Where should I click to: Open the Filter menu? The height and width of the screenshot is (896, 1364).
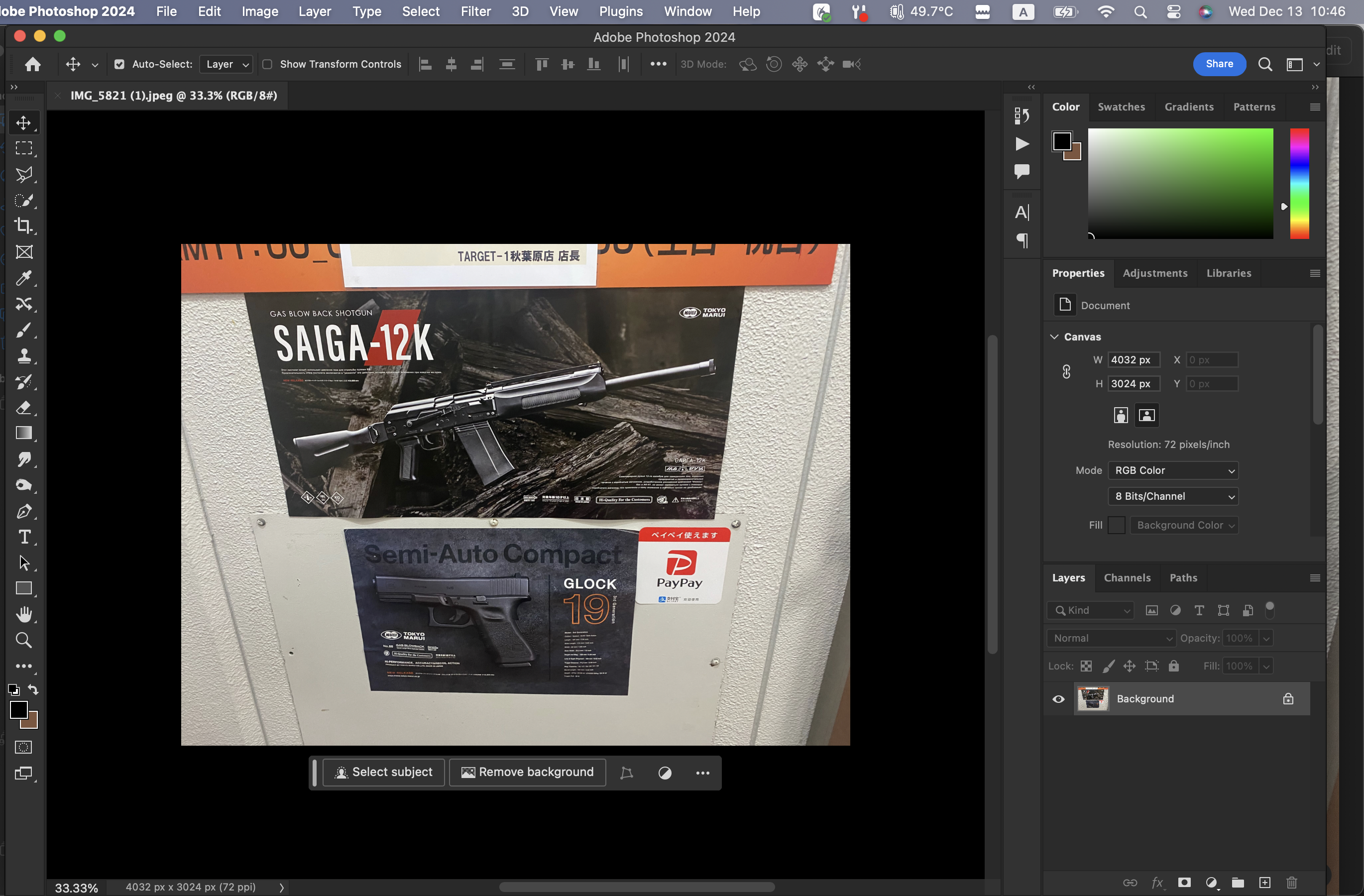[475, 11]
